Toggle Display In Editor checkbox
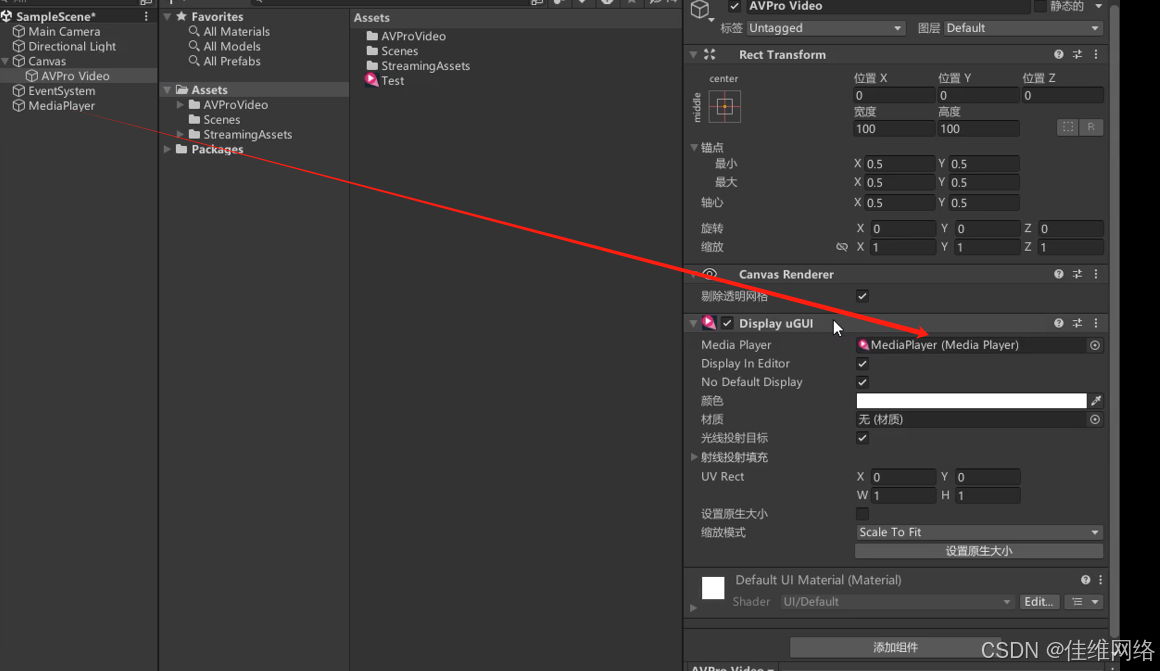1160x671 pixels. (862, 364)
